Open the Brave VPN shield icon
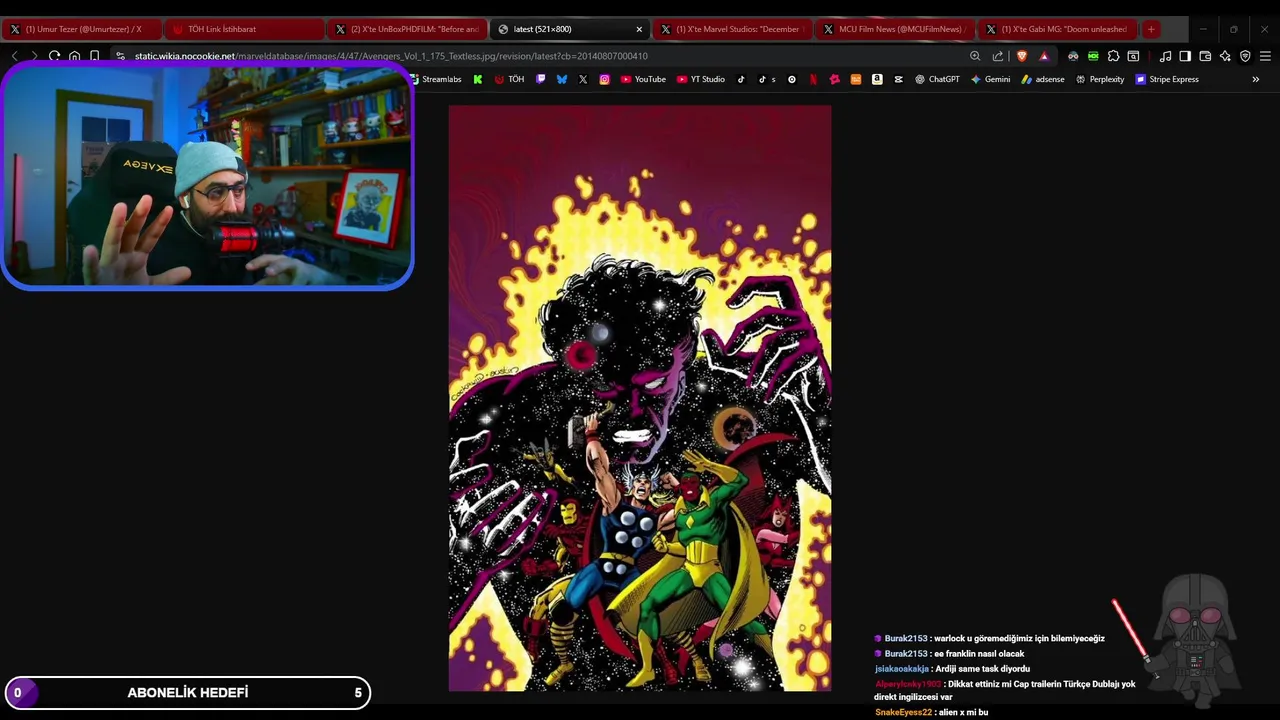The width and height of the screenshot is (1280, 720). [x=1245, y=56]
